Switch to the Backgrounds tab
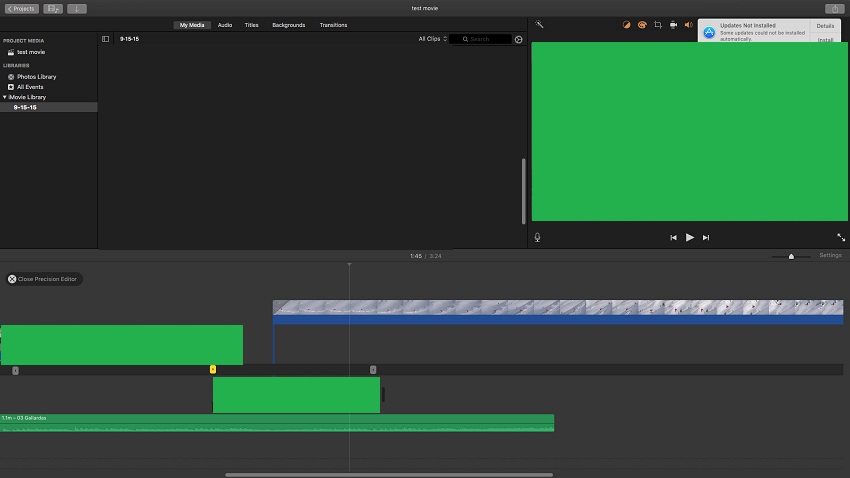The image size is (850, 478). 288,25
